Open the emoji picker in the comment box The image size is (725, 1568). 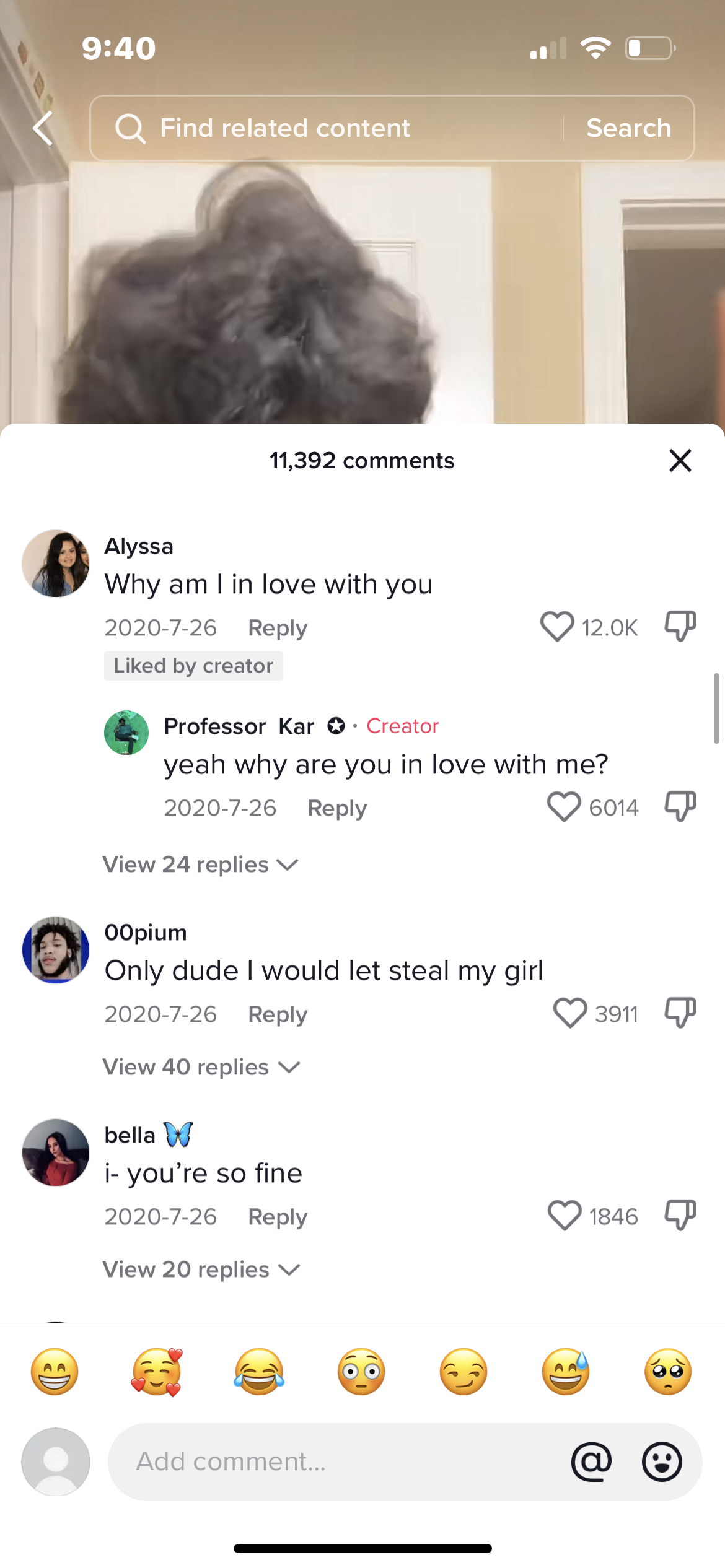662,1461
